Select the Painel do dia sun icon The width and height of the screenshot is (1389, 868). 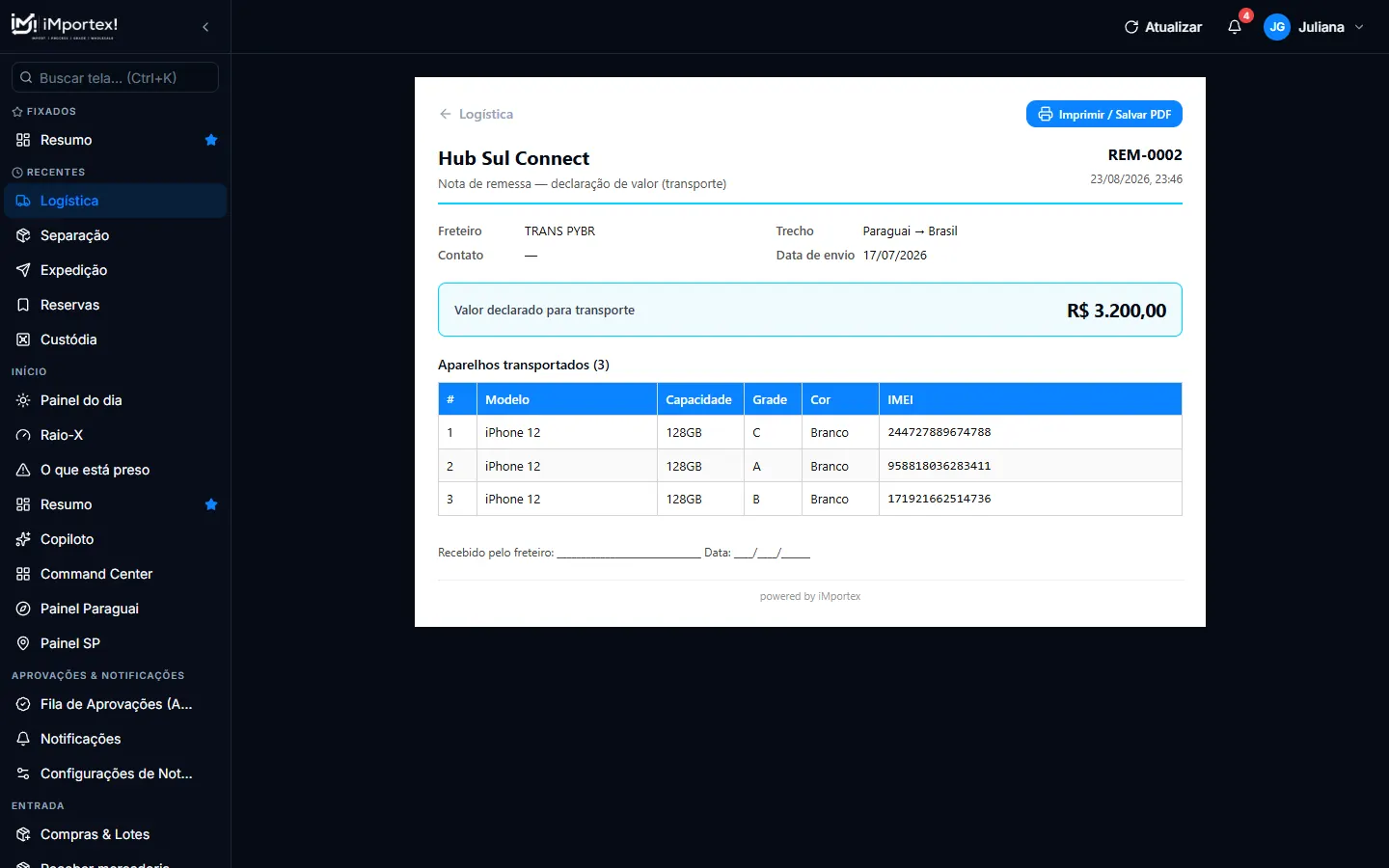pyautogui.click(x=23, y=400)
